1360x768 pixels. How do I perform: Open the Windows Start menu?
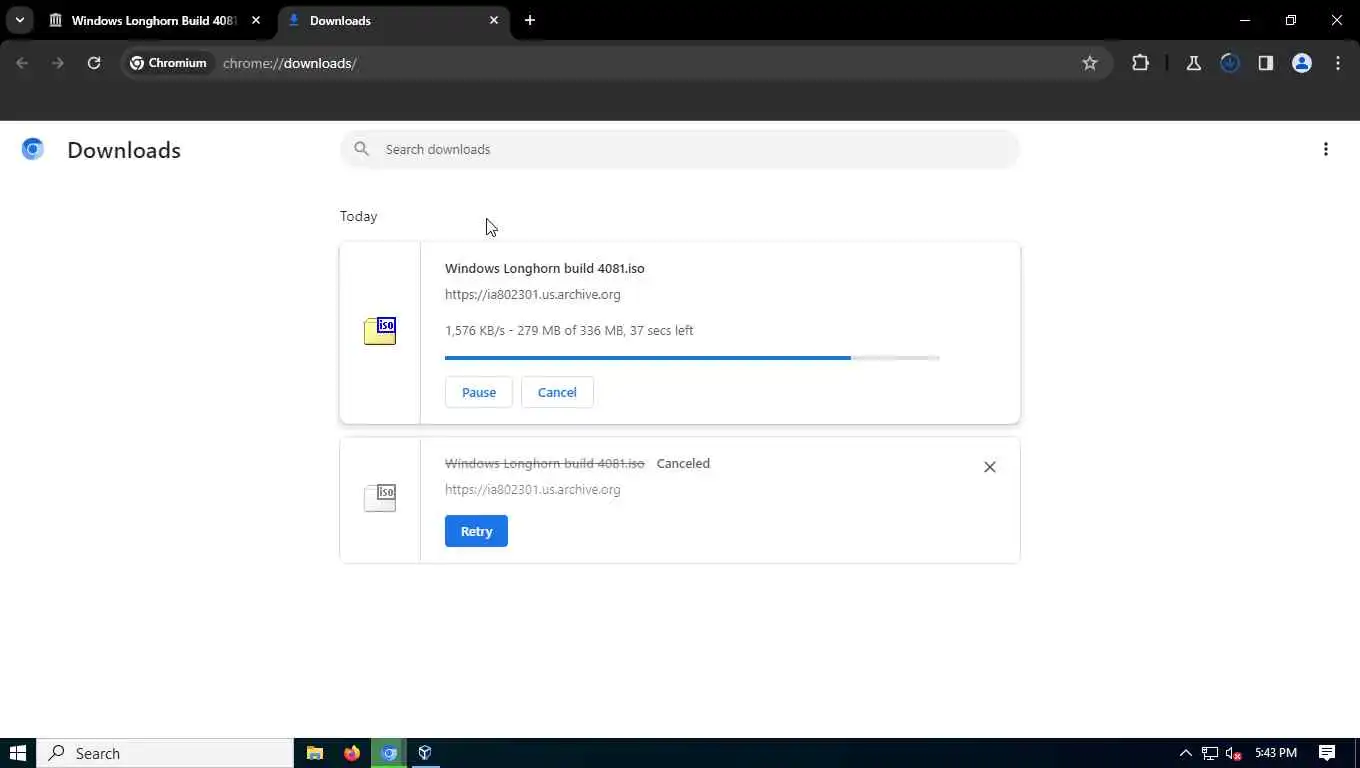click(x=18, y=753)
